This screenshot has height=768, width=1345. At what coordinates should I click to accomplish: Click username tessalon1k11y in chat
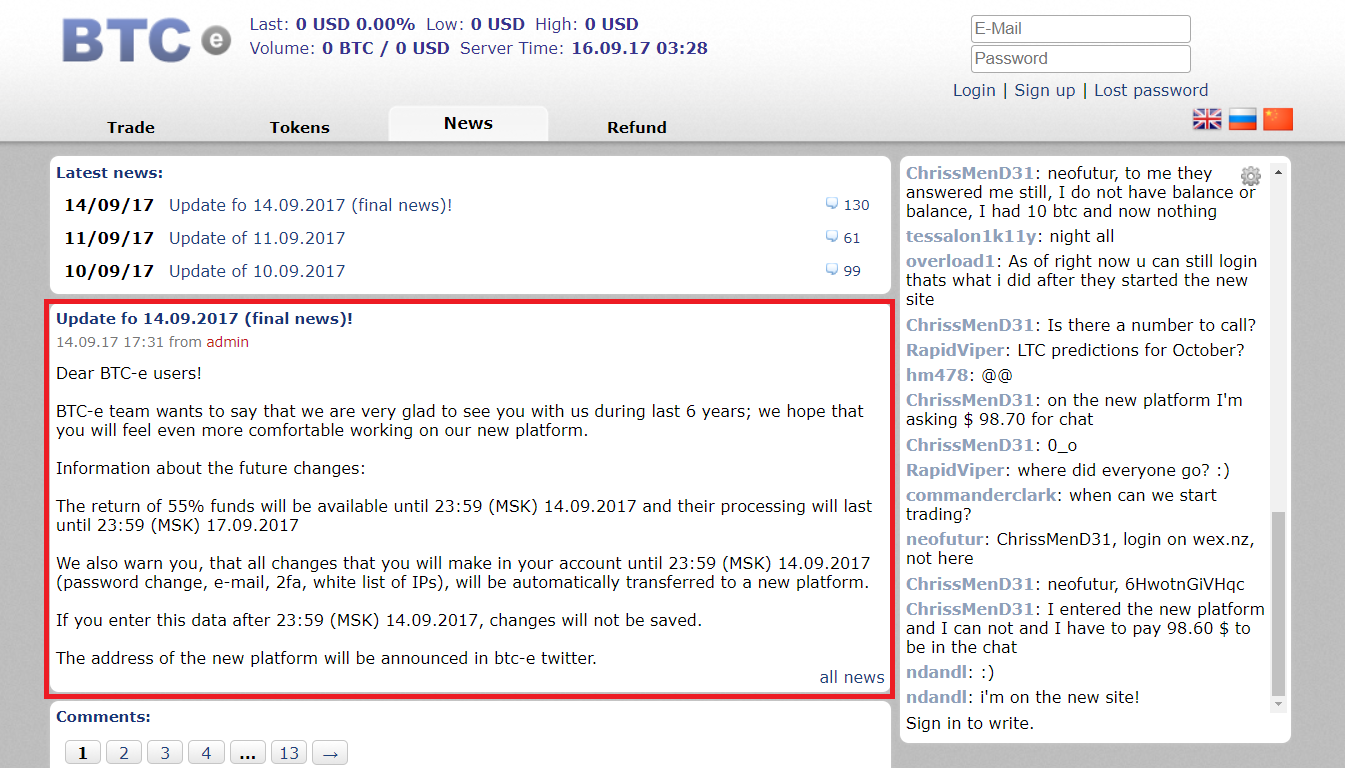pos(972,236)
